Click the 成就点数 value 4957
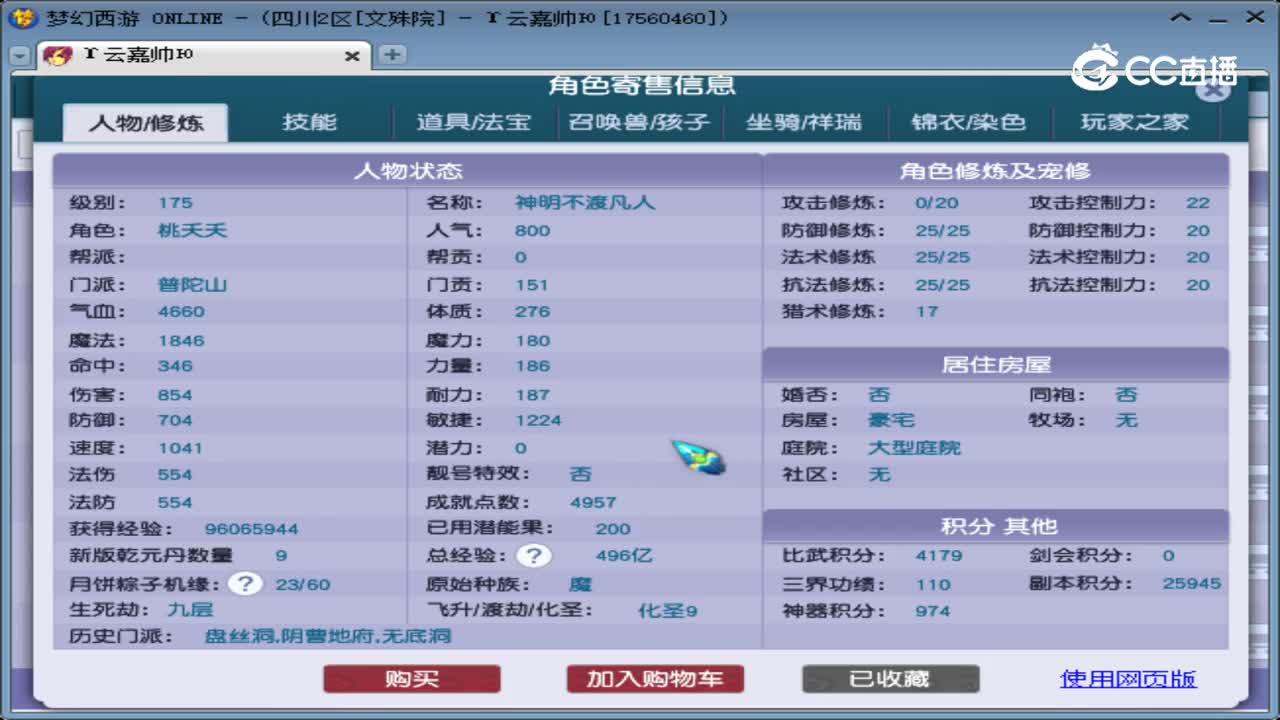The image size is (1280, 720). coord(593,503)
